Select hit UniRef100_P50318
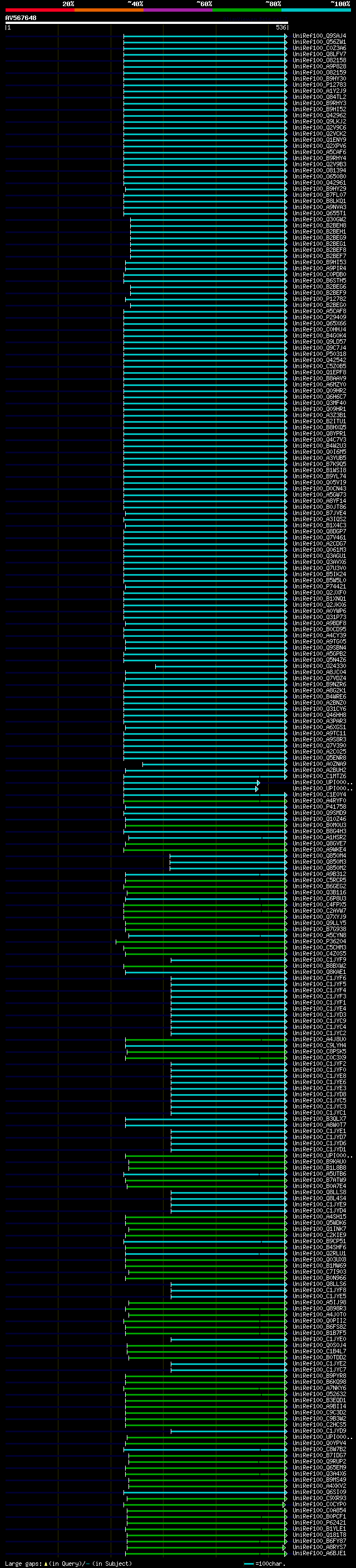This screenshot has height=1568, width=356. (x=319, y=354)
